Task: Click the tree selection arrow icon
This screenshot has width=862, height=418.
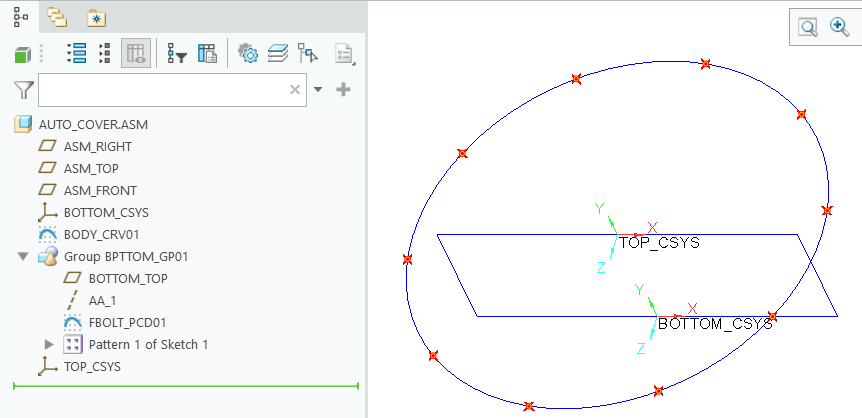Action: click(308, 53)
